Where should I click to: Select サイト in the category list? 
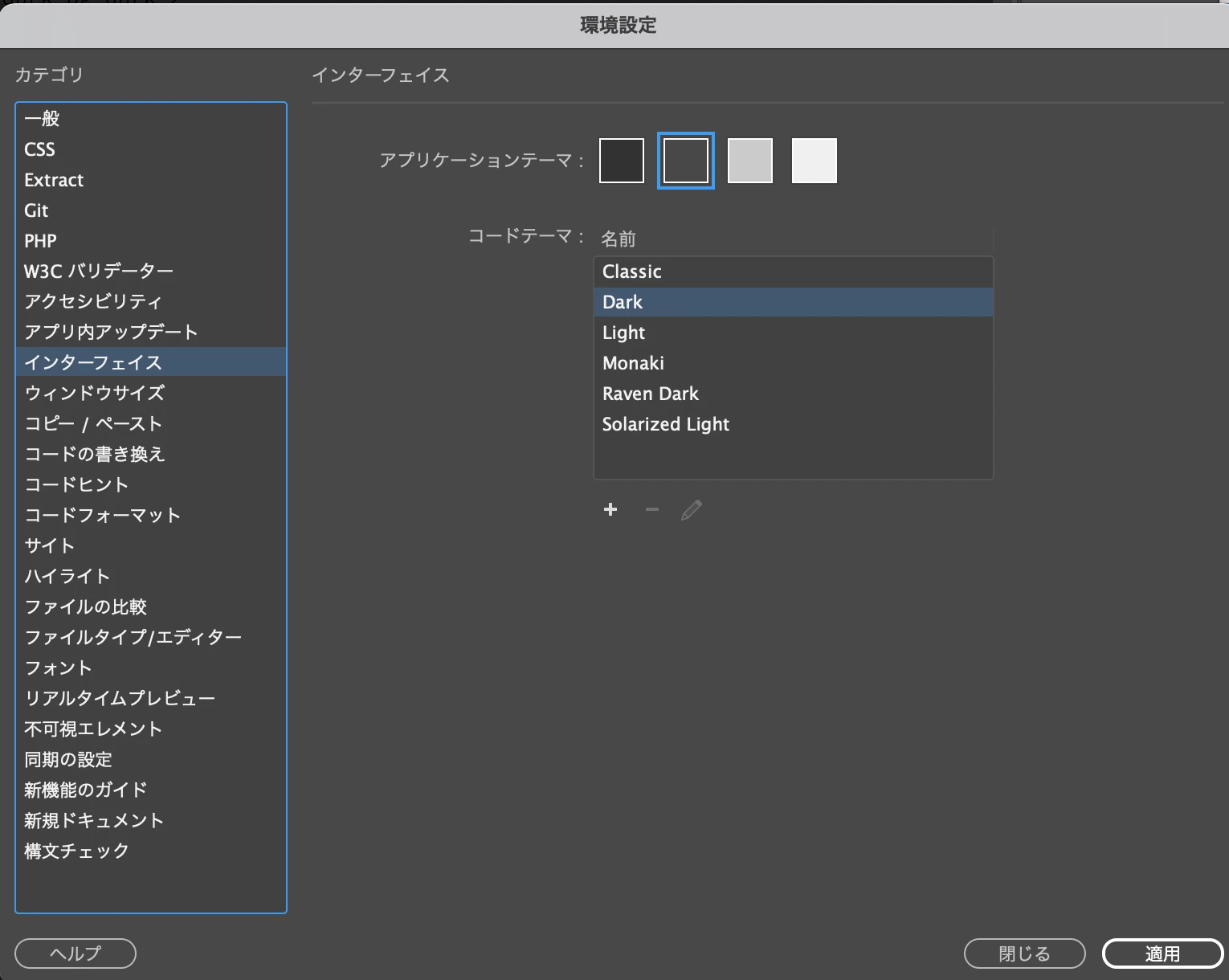pyautogui.click(x=151, y=545)
